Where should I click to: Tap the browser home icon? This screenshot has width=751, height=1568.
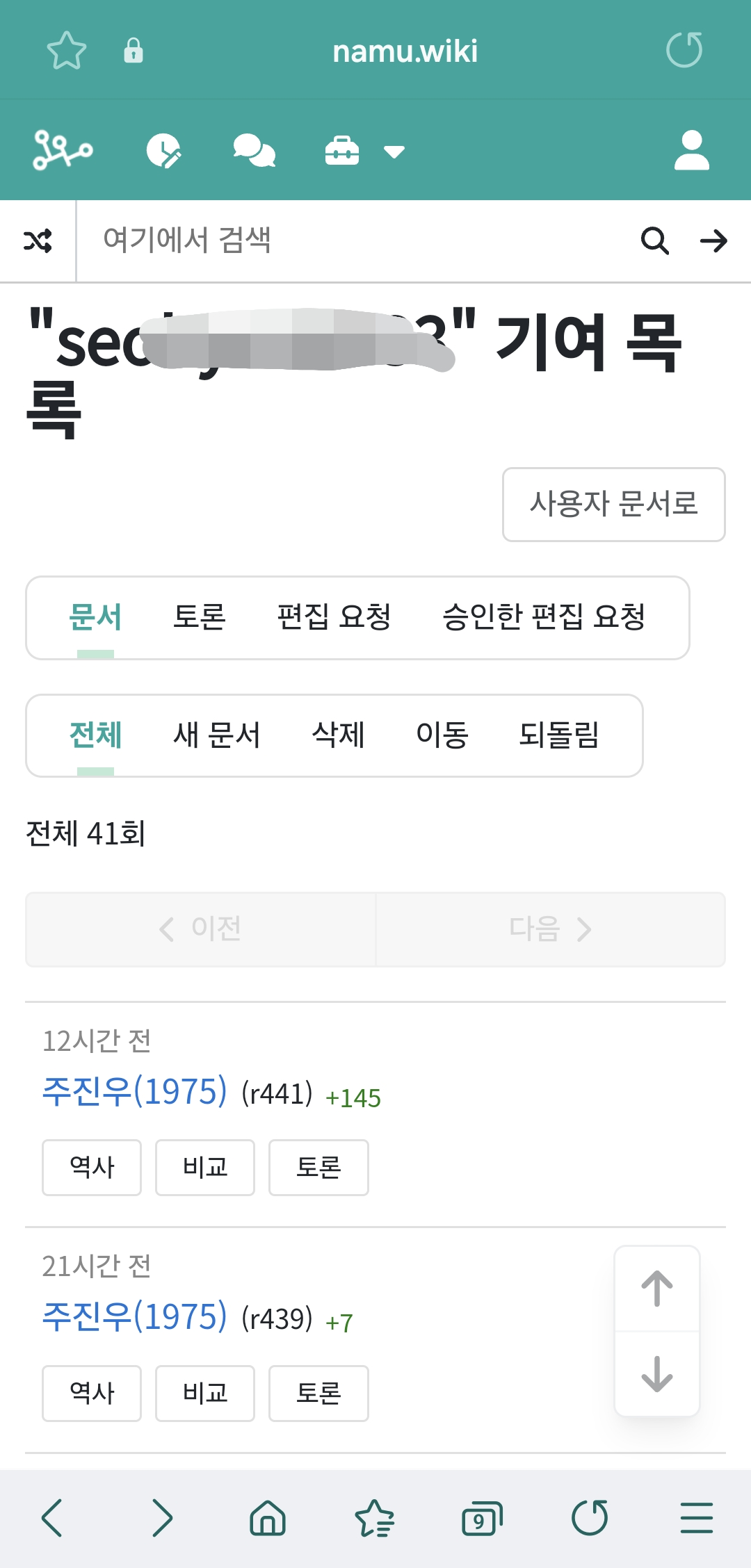click(x=268, y=1518)
